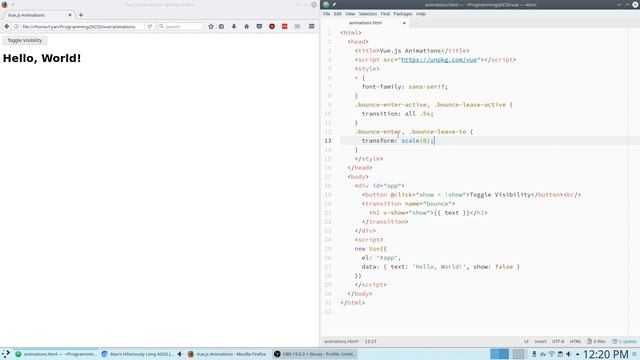Open the dv keyboard layout indicator
Viewport: 640px width, 360px height.
543,354
